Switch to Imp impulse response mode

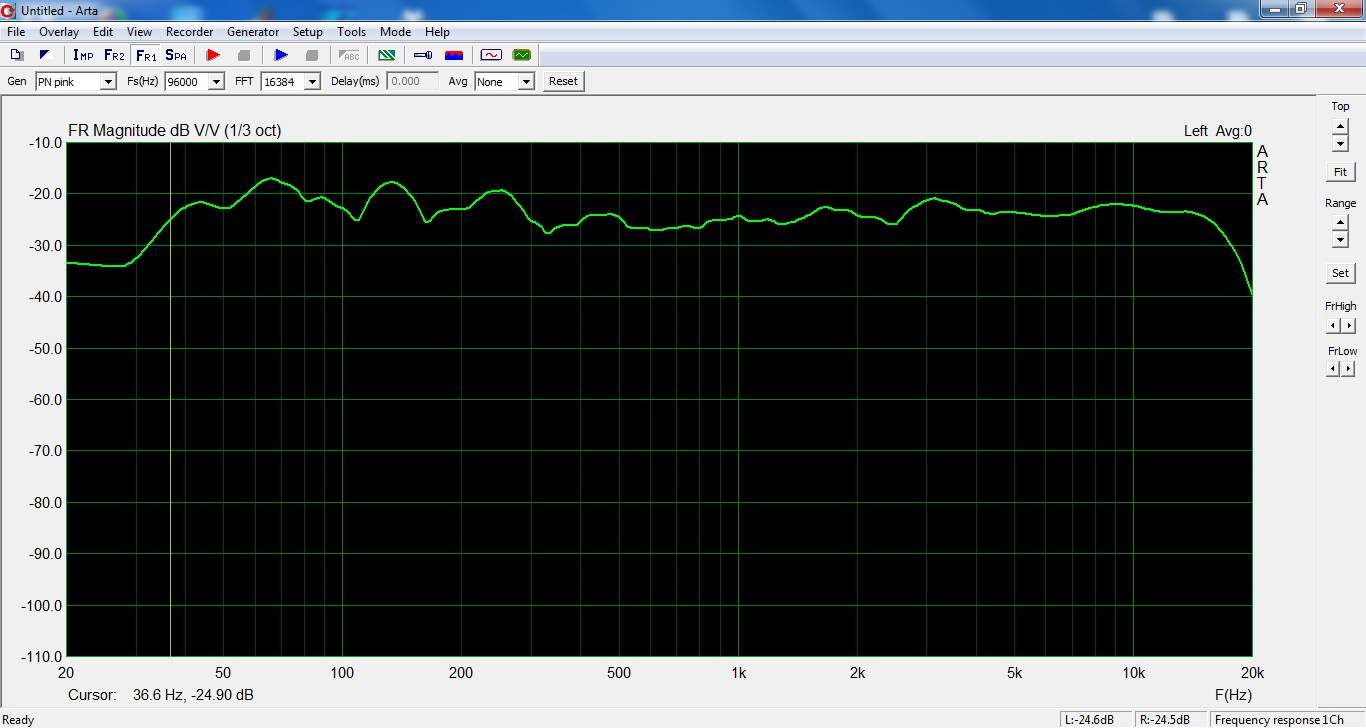83,55
